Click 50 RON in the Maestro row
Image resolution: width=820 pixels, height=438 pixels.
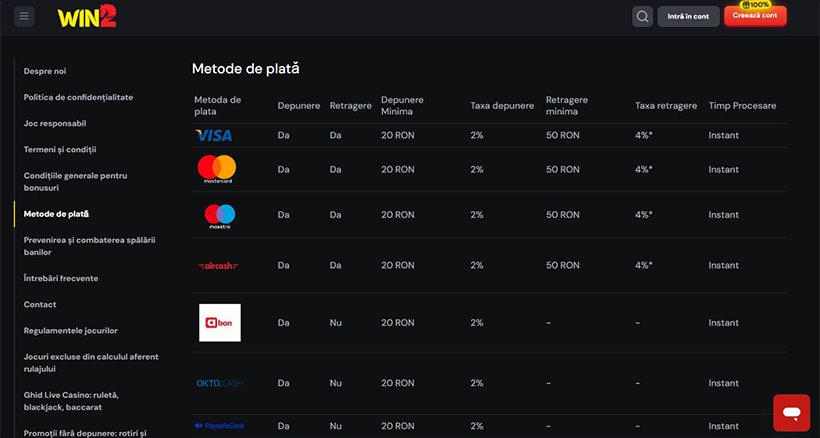click(563, 215)
